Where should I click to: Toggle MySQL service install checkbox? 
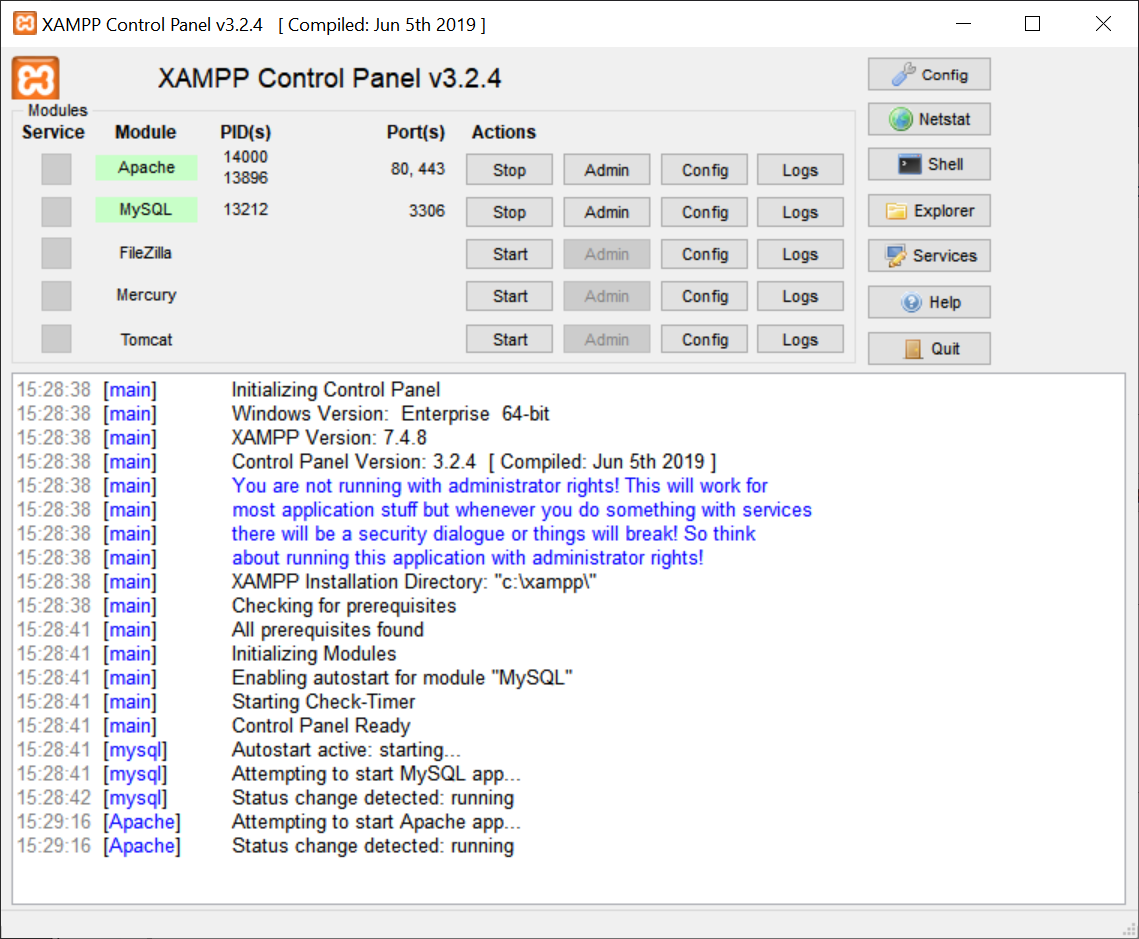tap(56, 211)
